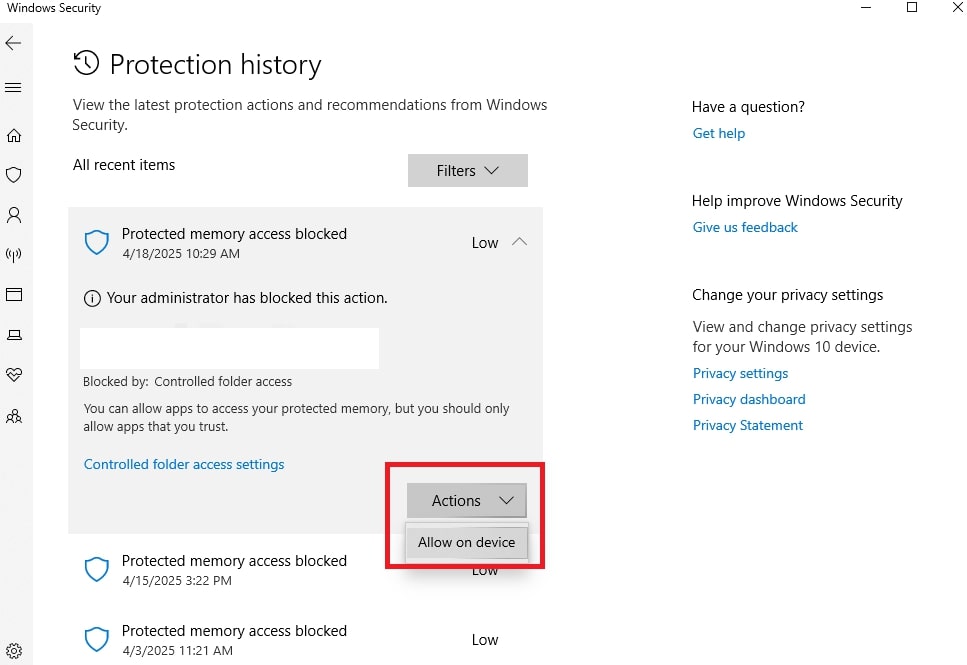The image size is (967, 665).
Task: Click shield icon of 4/18/2025 blocked item
Action: pyautogui.click(x=97, y=242)
